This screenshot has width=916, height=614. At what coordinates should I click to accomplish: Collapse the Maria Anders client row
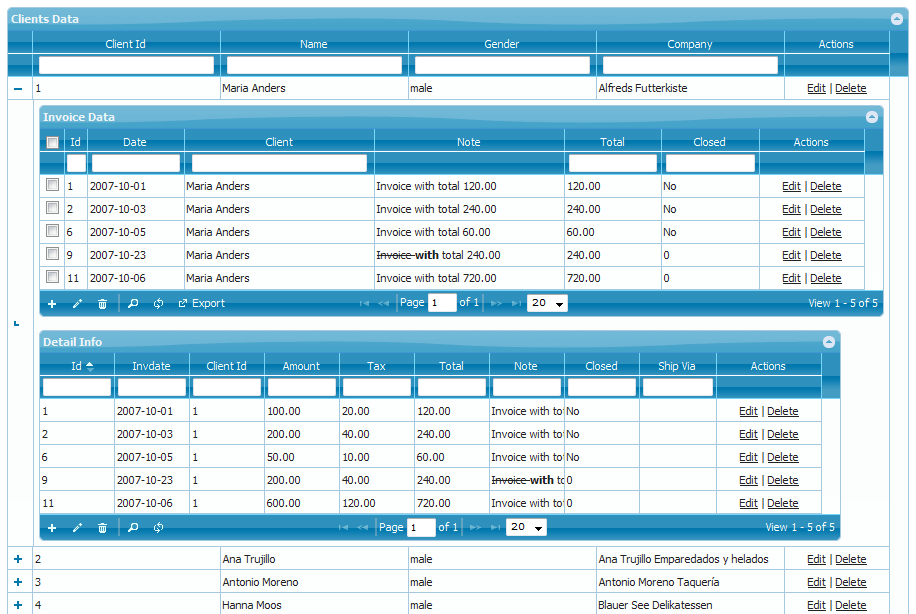(19, 88)
